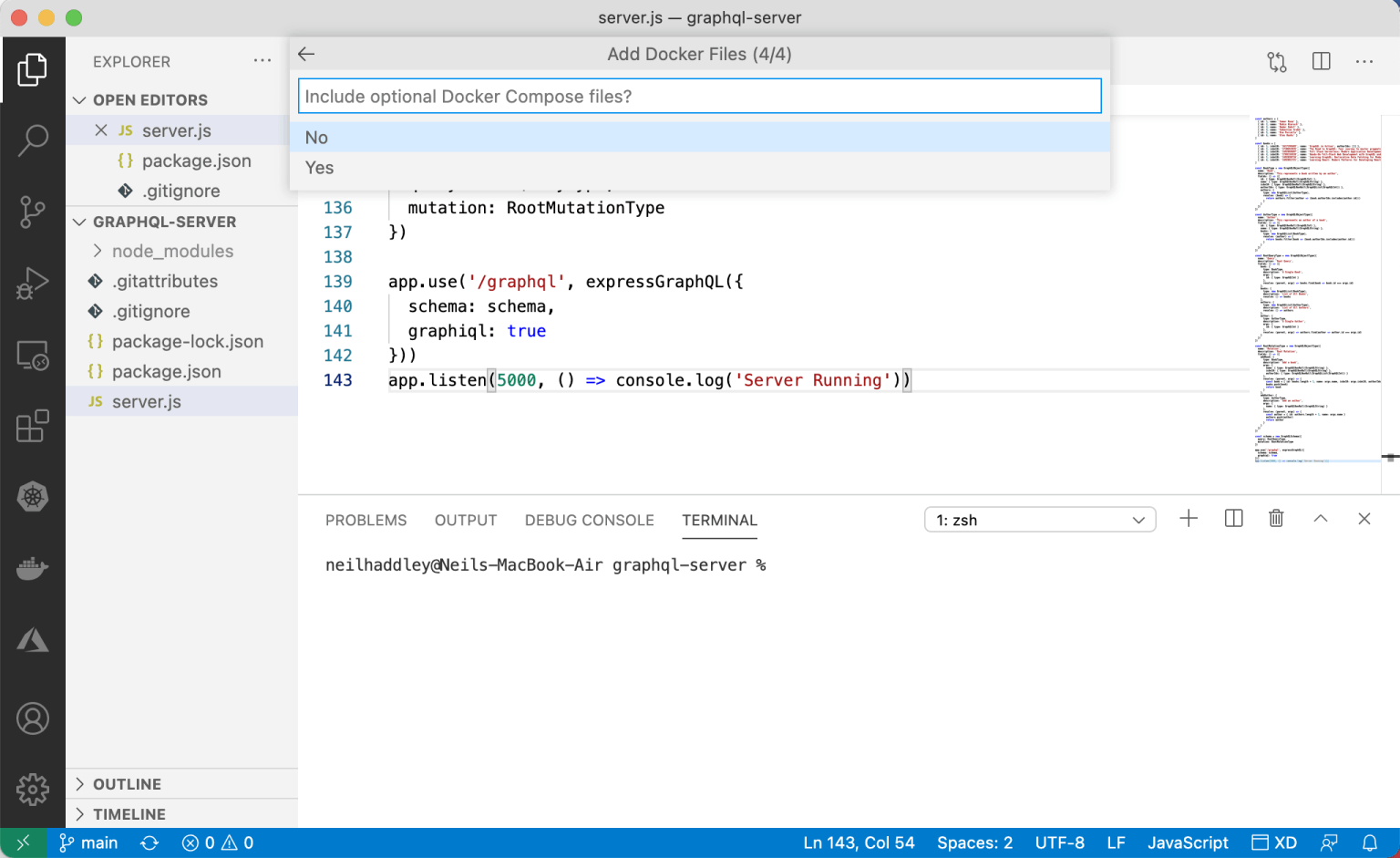Open the Search view in activity bar

33,140
